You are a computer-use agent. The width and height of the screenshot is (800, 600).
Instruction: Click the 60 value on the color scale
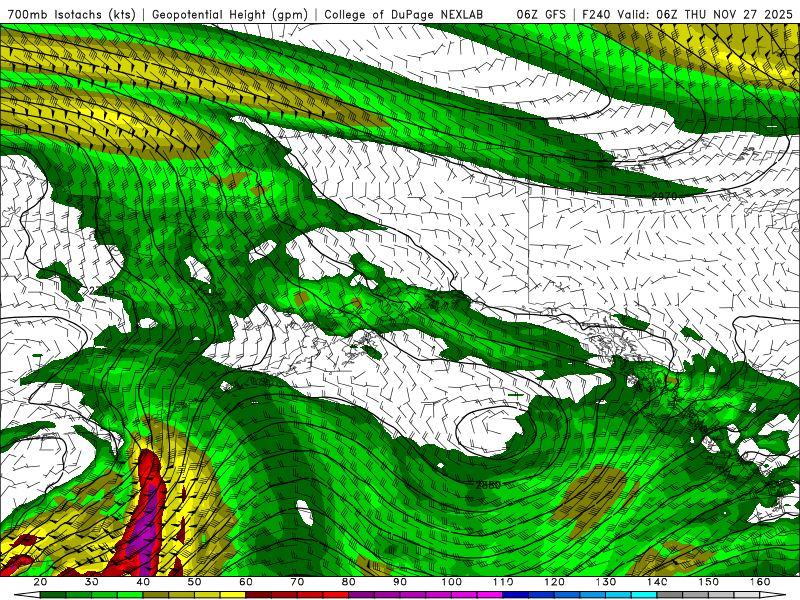[246, 582]
